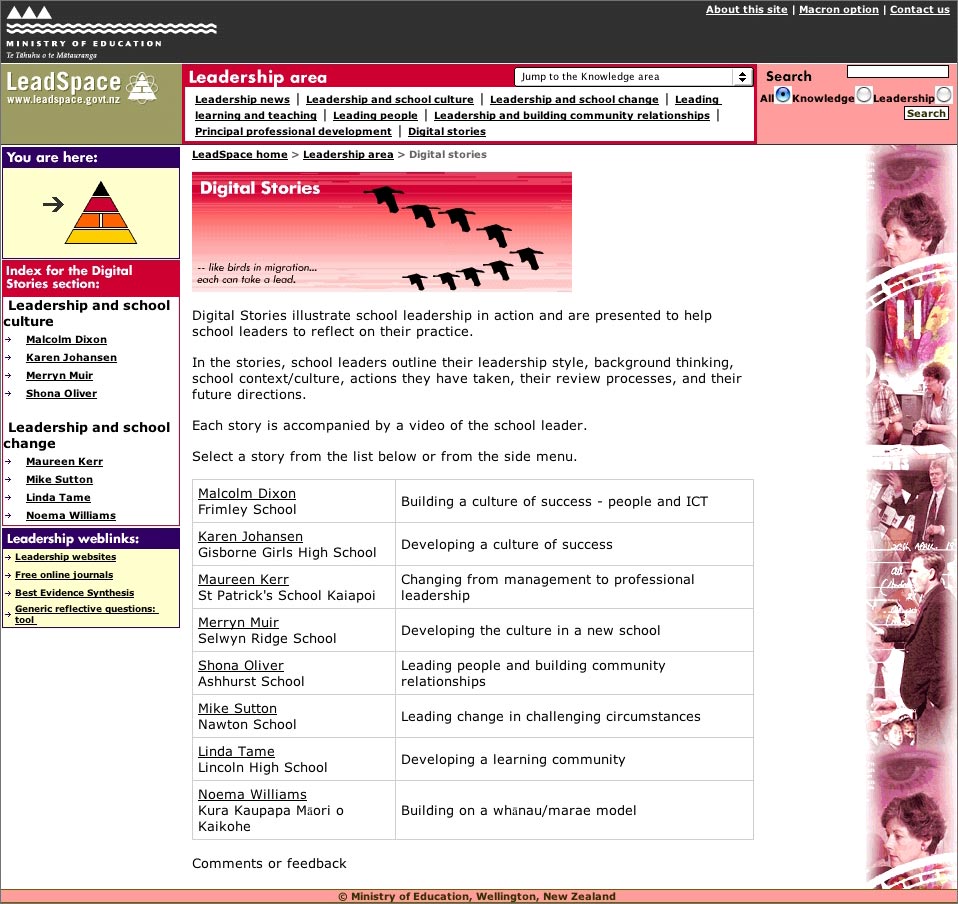Open the Free online journals weblink
958x904 pixels.
pyautogui.click(x=64, y=575)
